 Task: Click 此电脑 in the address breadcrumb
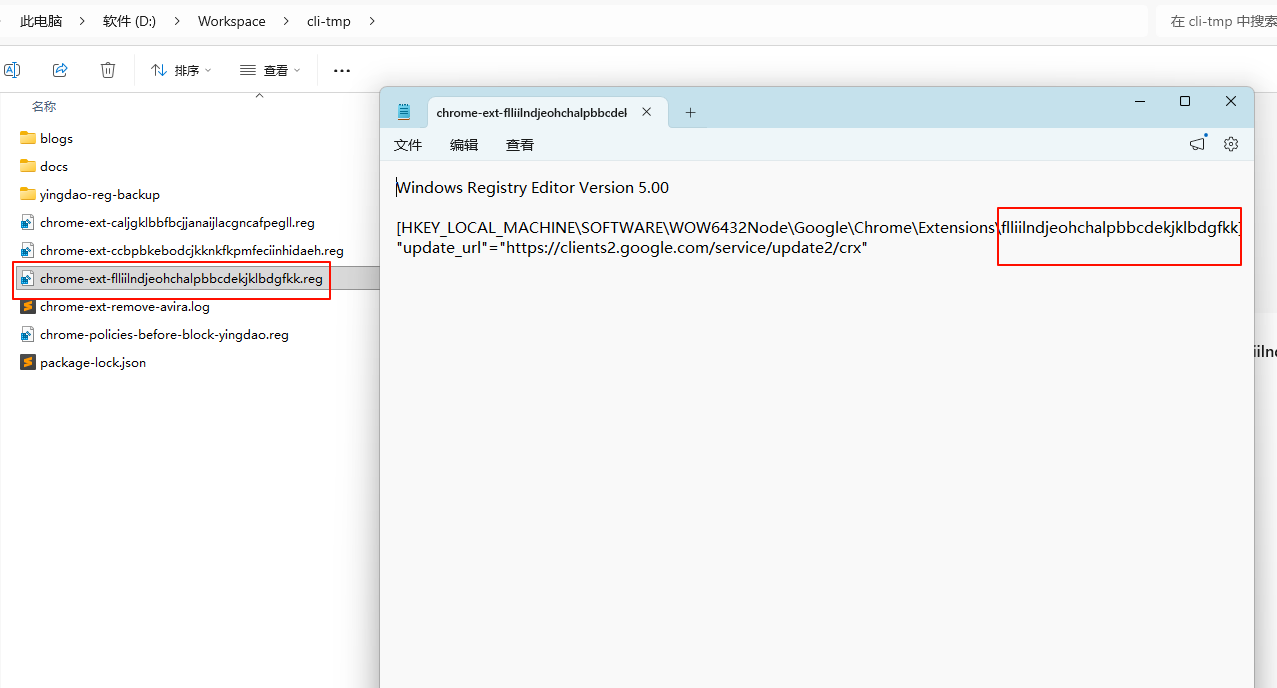coord(41,21)
